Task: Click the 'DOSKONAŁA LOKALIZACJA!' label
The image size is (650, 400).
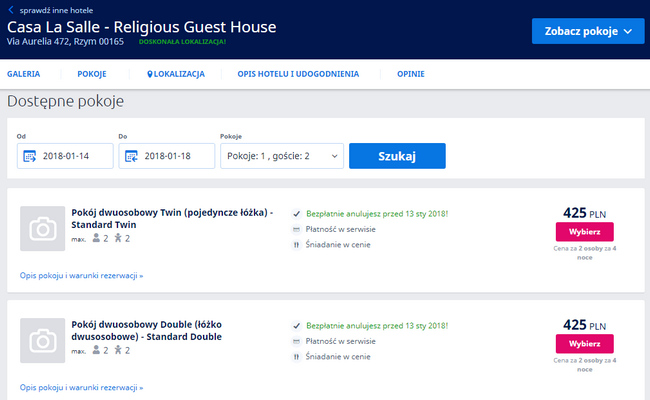Action: coord(182,41)
